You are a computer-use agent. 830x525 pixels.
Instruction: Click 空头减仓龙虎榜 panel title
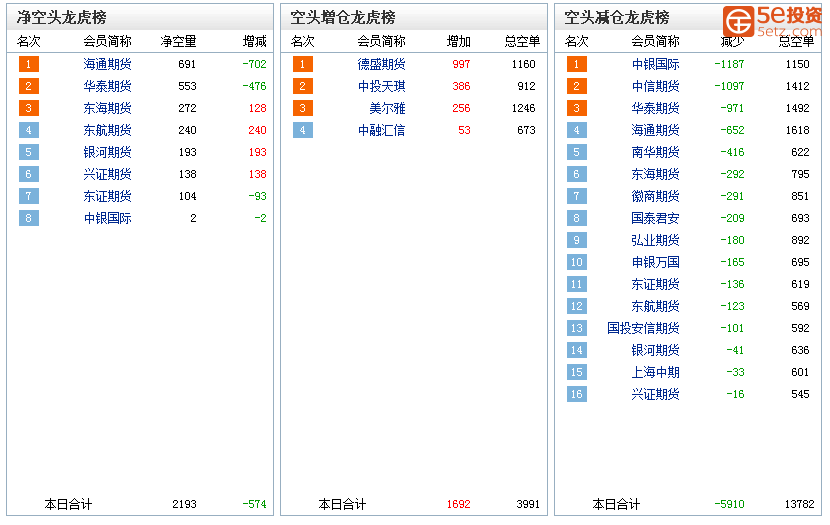[617, 17]
